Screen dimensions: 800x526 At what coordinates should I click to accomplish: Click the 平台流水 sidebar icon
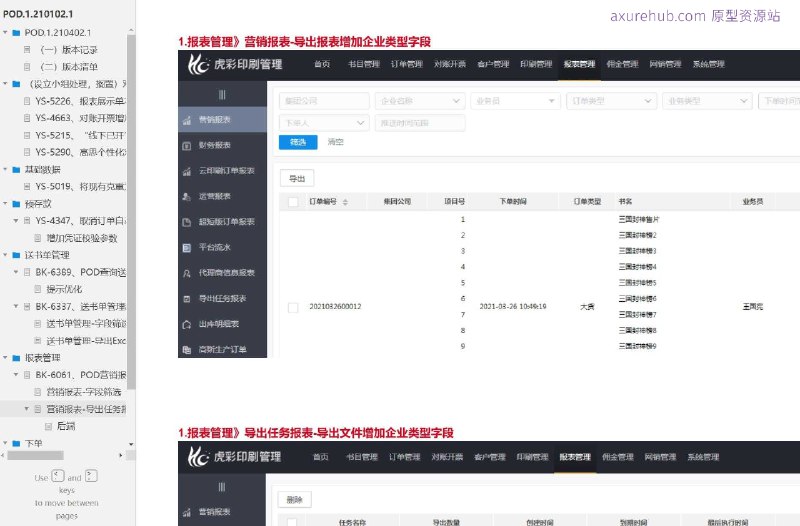pos(187,248)
